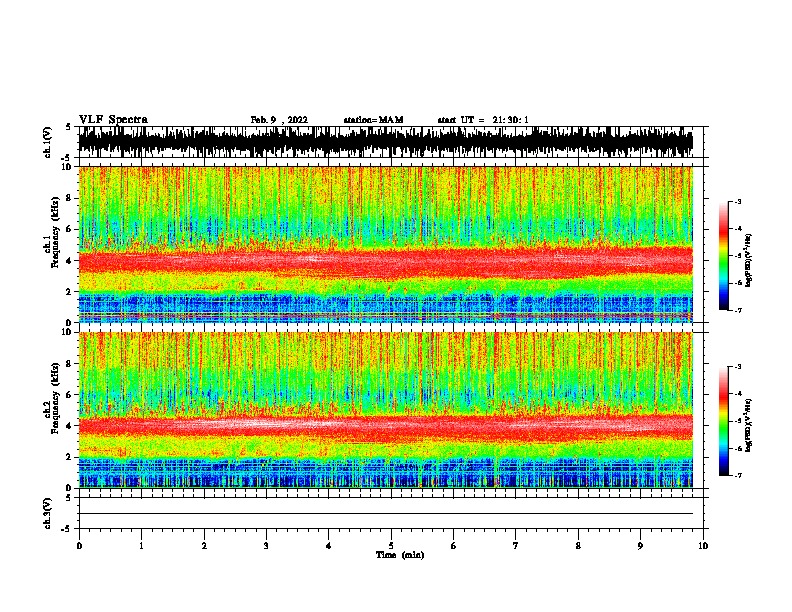Select the date label "Feb. 9, 2022"

[x=279, y=120]
